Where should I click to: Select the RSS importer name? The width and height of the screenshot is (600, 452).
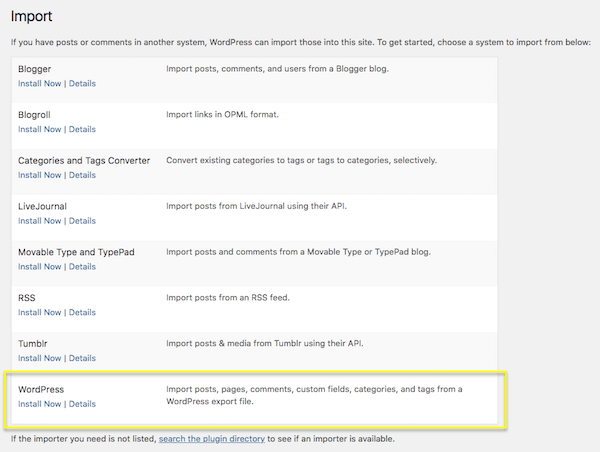[26, 298]
